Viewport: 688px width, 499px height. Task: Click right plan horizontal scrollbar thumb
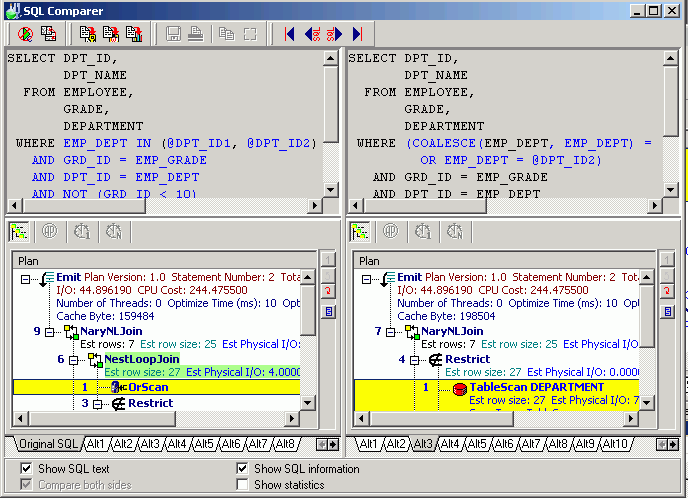click(x=441, y=419)
